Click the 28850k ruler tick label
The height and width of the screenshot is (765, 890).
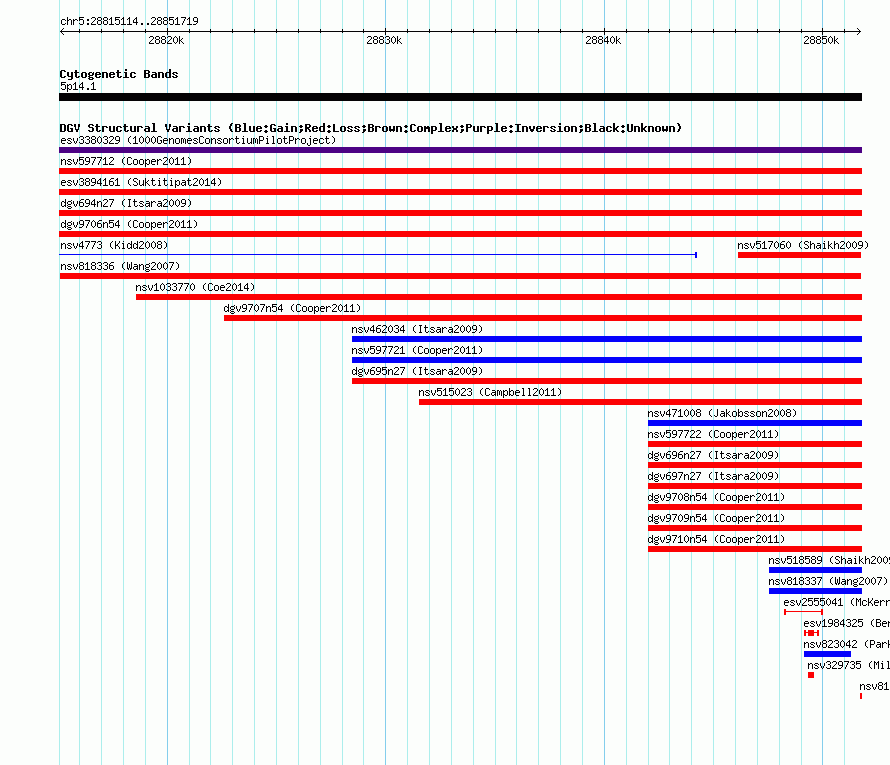click(x=821, y=40)
